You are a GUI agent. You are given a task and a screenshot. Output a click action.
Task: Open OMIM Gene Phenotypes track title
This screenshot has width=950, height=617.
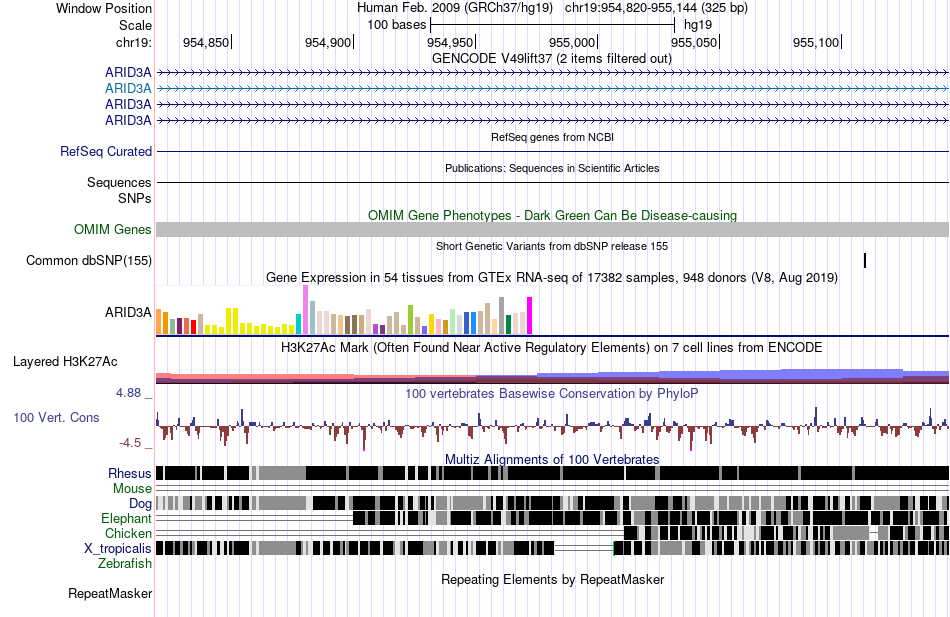pos(552,216)
